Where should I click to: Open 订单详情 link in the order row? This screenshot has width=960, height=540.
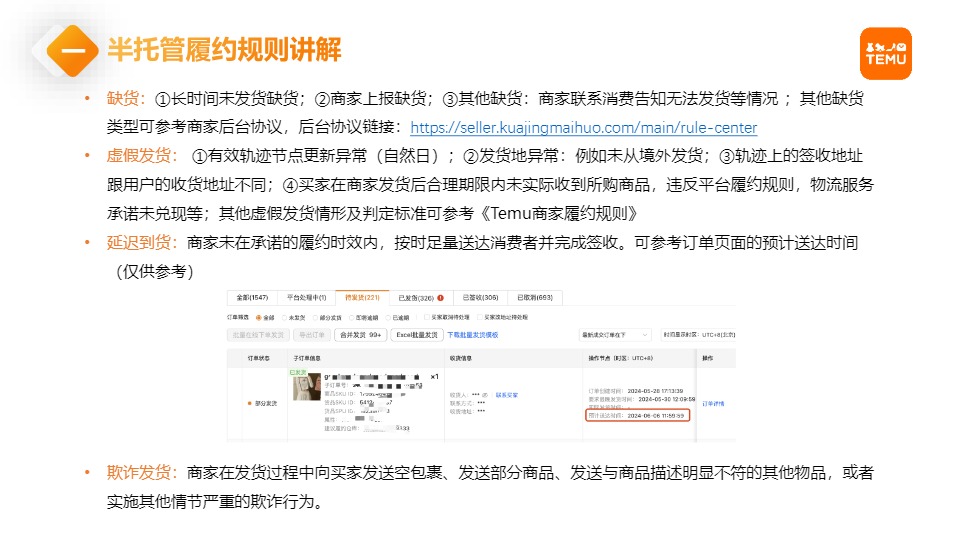pos(713,403)
